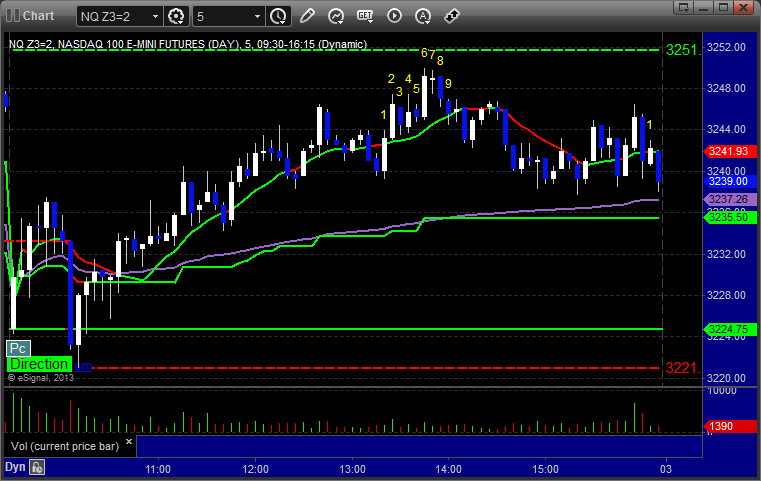The height and width of the screenshot is (481, 761).
Task: Close the Chart window
Action: [x=744, y=7]
